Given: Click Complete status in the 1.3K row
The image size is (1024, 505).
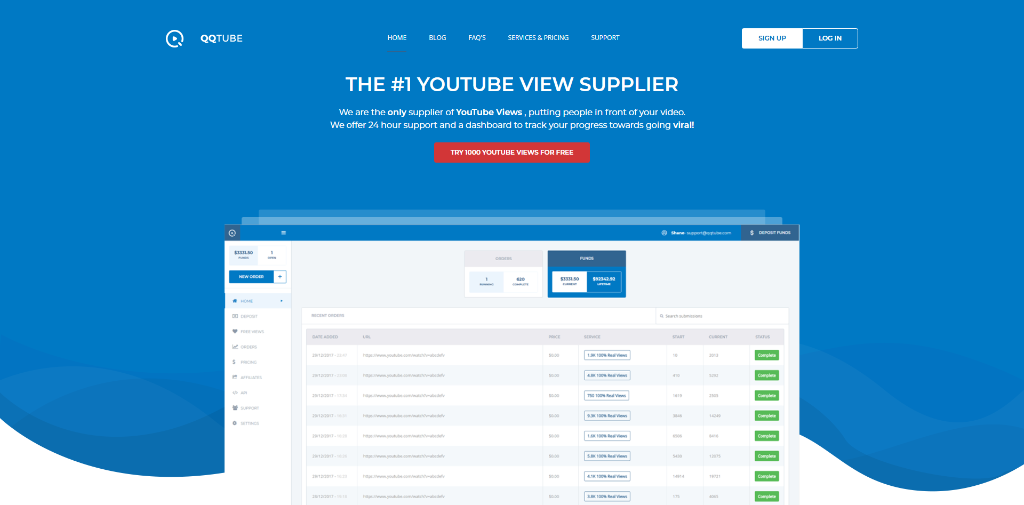Looking at the screenshot, I should [767, 355].
